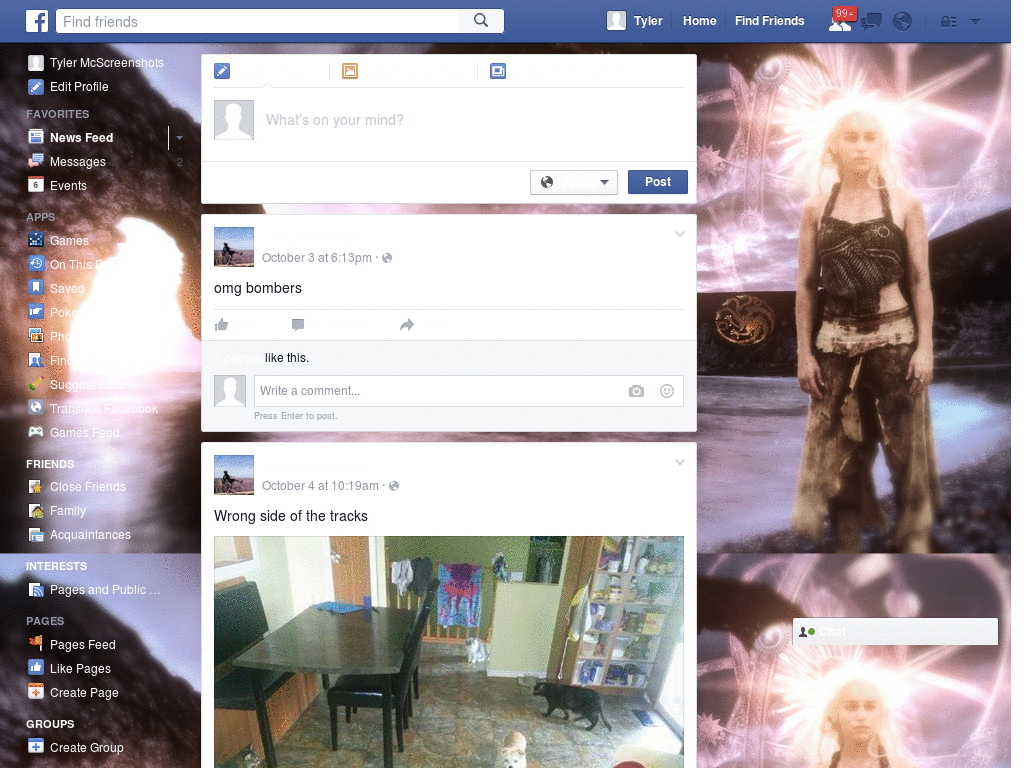Select the update status pencil tab
Screen dimensions: 1024x768
pyautogui.click(x=222, y=71)
